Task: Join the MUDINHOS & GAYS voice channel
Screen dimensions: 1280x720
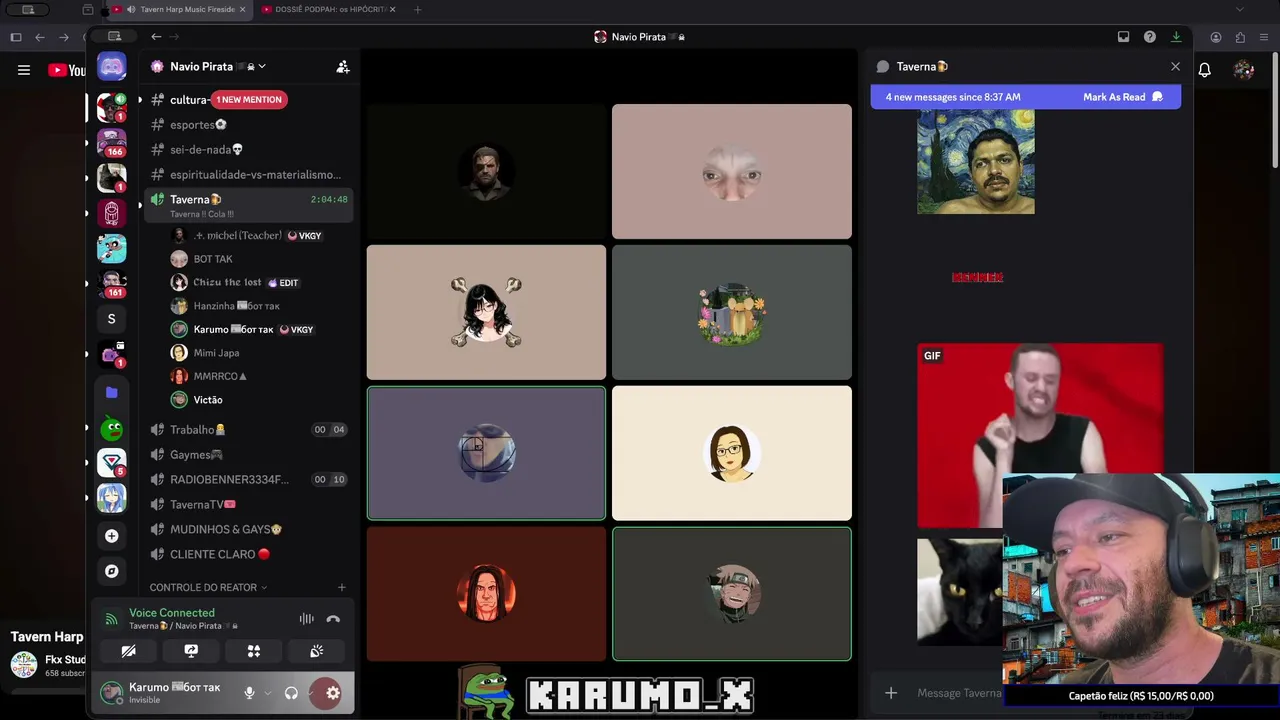Action: coord(249,530)
